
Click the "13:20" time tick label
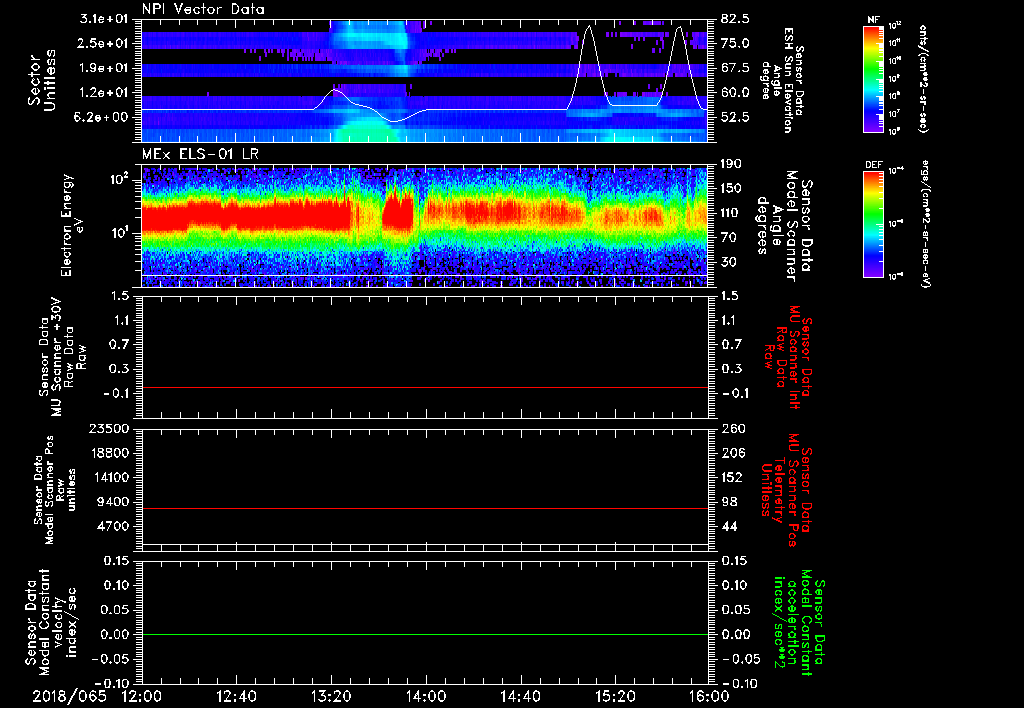tap(331, 696)
